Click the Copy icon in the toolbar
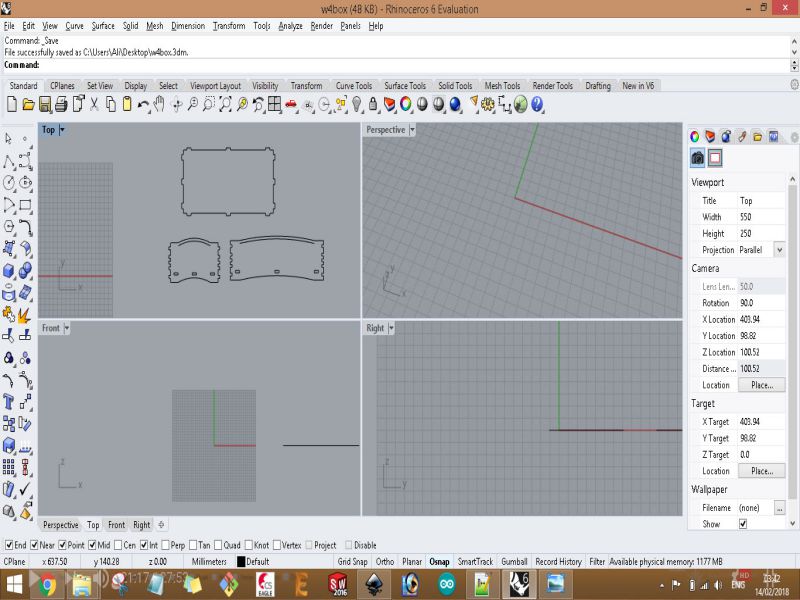Screen dimensions: 800x600 click(110, 105)
